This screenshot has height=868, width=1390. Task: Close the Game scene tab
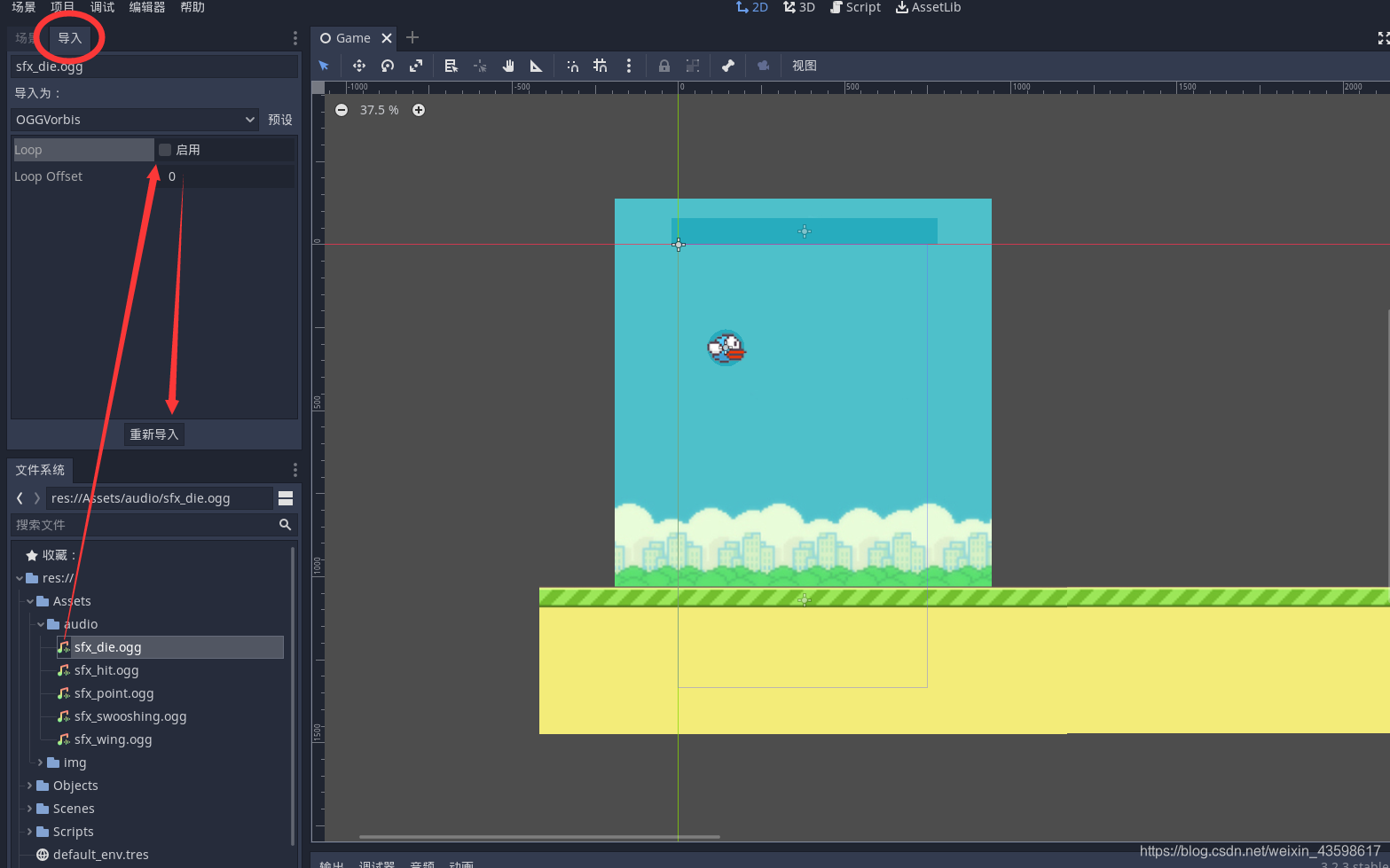tap(387, 38)
